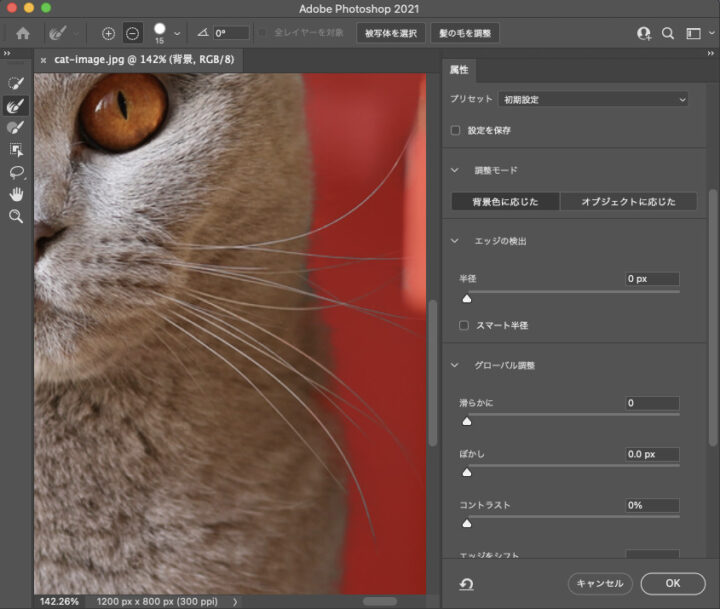Click the zoom percentage 142.26% field

[59, 602]
